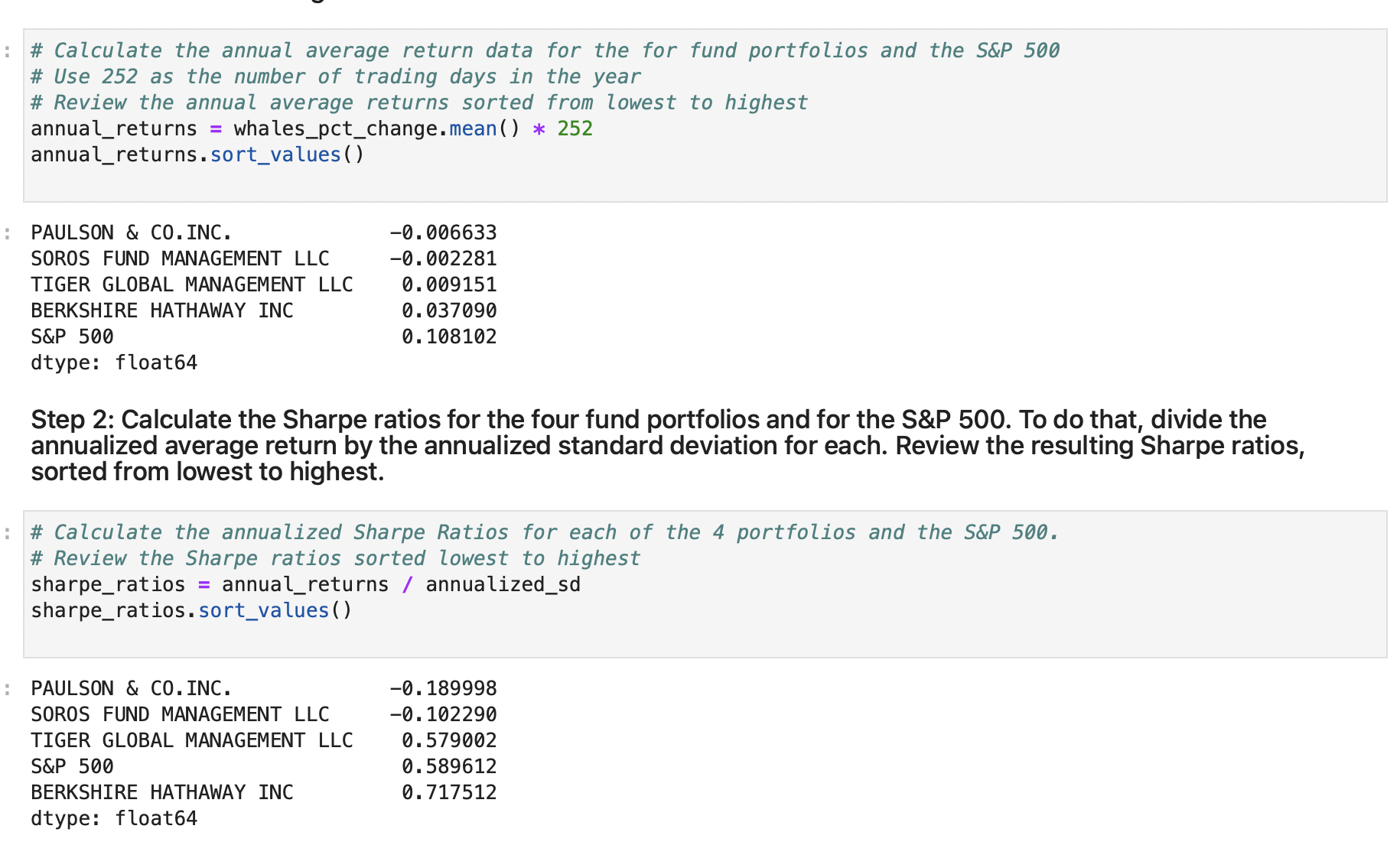This screenshot has width=1400, height=855.
Task: Click the Step 2 heading text
Action: 612,444
